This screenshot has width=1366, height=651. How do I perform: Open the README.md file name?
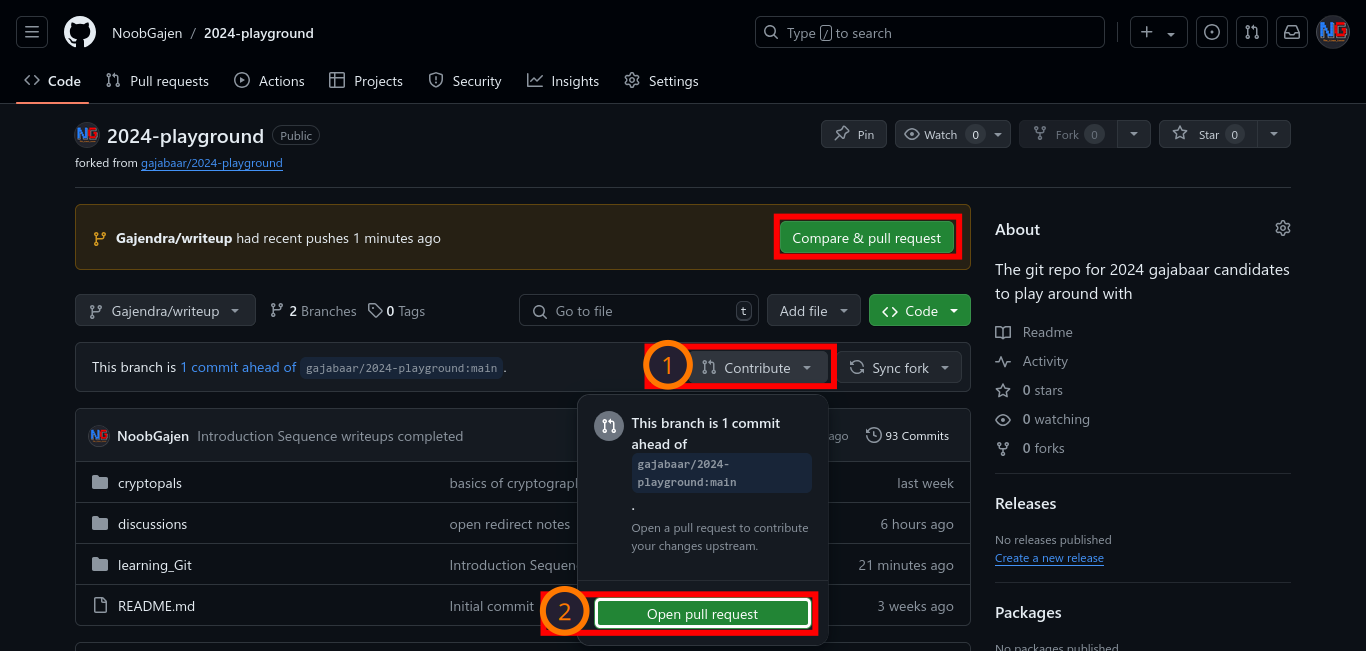156,606
